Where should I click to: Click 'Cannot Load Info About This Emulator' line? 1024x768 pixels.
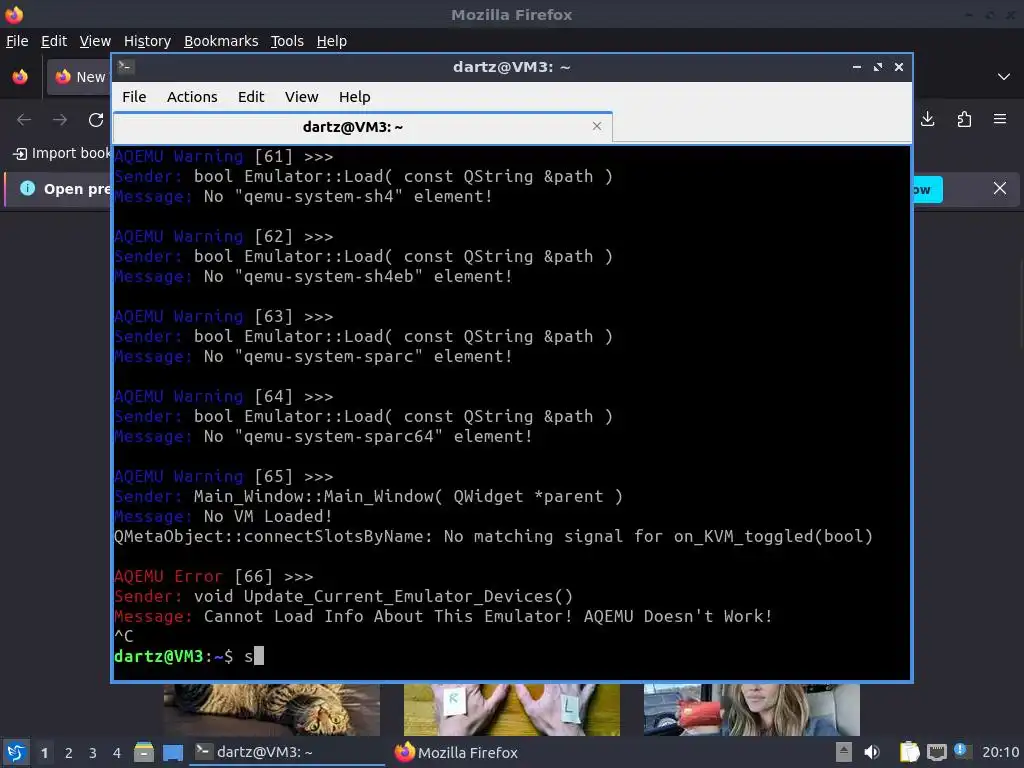(x=443, y=616)
